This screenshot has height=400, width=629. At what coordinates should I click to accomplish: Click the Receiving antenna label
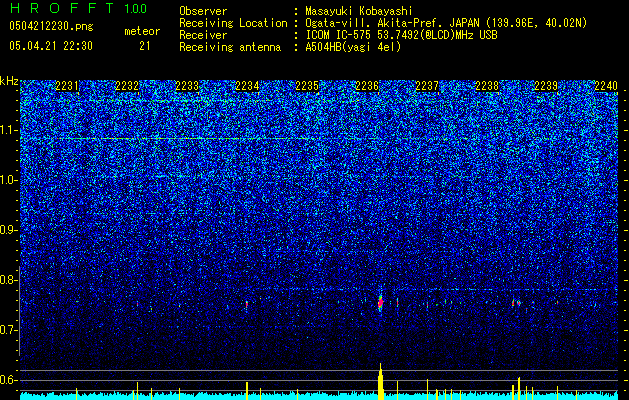[x=230, y=47]
